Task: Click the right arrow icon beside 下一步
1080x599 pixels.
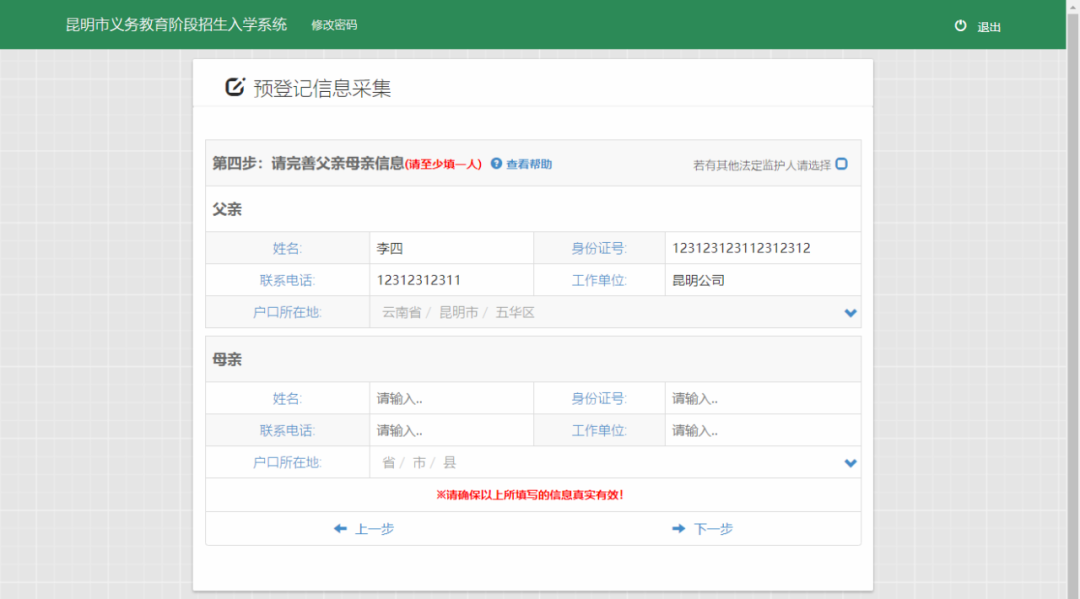Action: 678,528
